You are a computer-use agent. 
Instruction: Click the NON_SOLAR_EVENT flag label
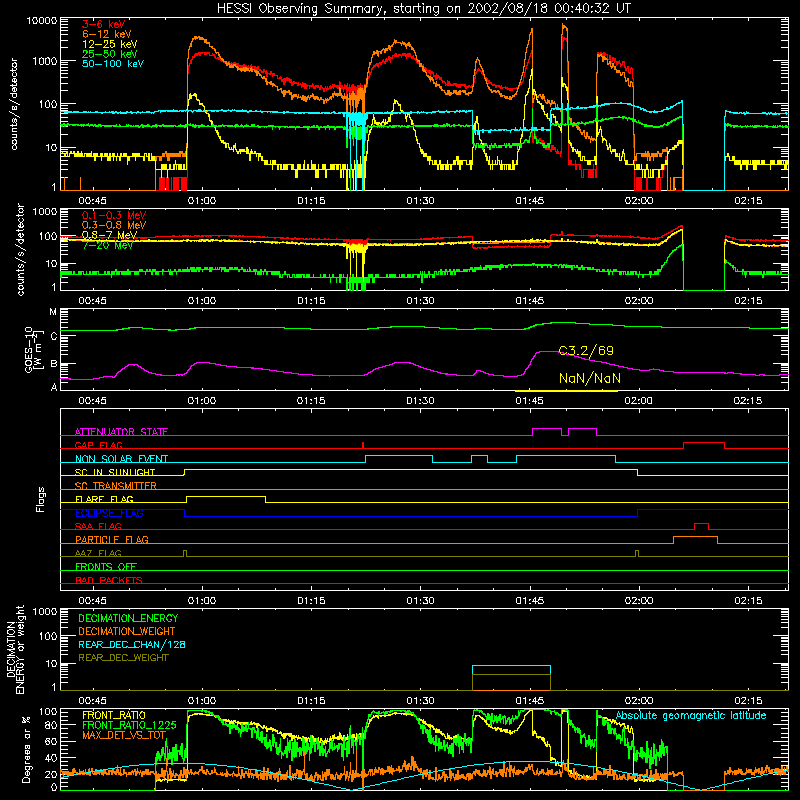(121, 459)
